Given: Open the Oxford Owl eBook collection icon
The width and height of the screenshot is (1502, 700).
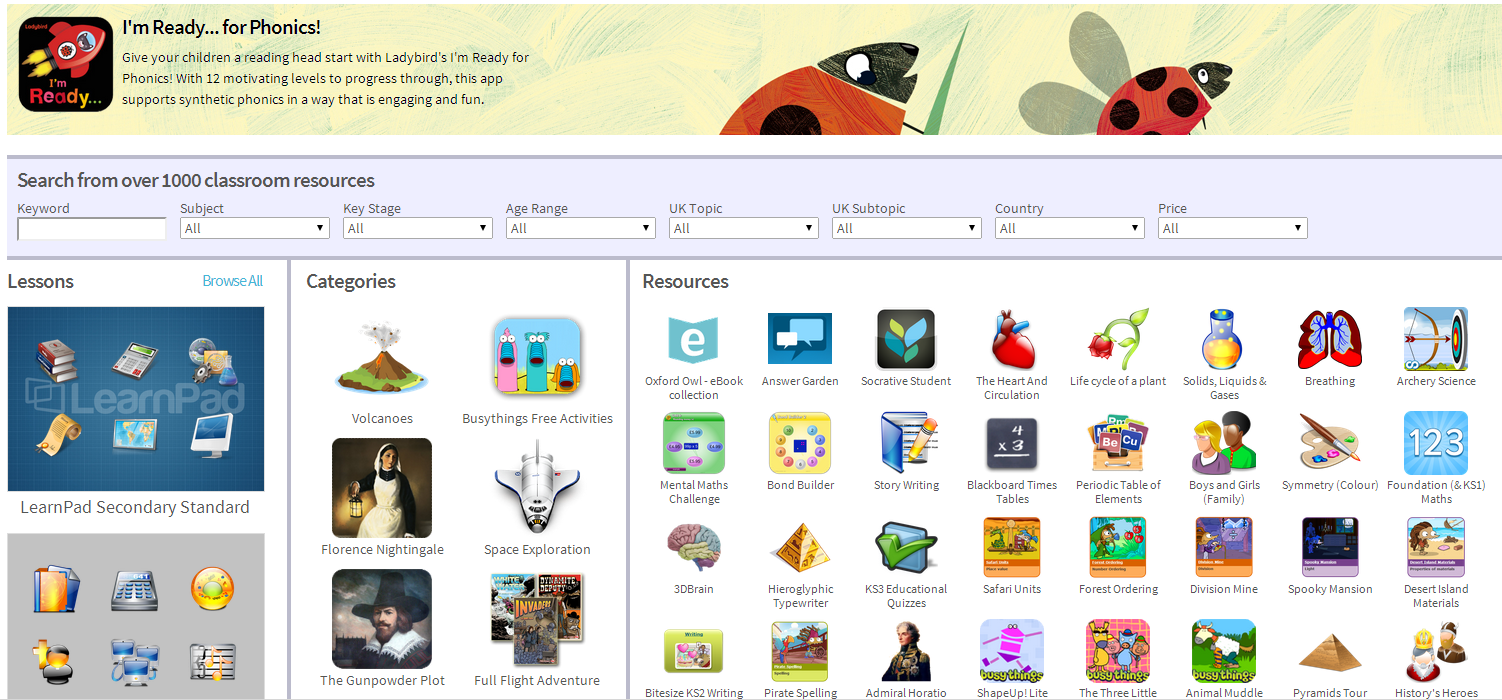Looking at the screenshot, I should 693,339.
